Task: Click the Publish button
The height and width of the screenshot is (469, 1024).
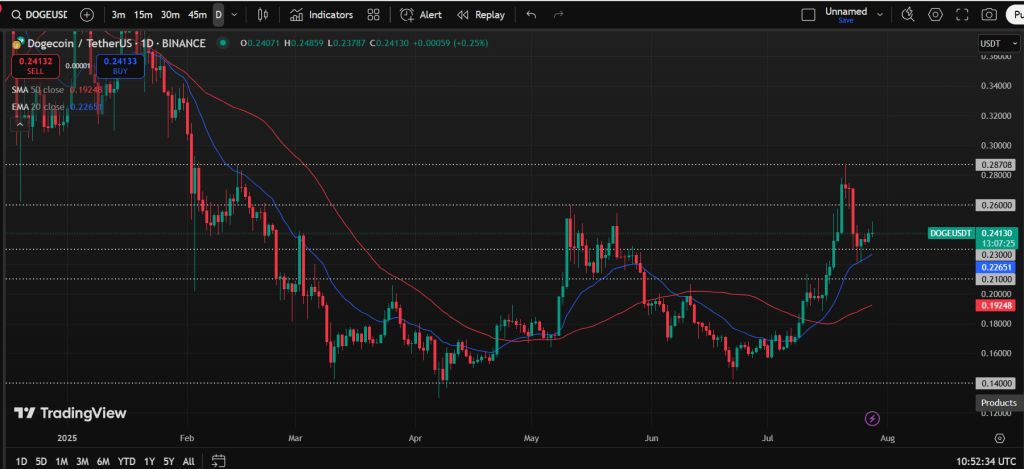Action: click(1016, 14)
